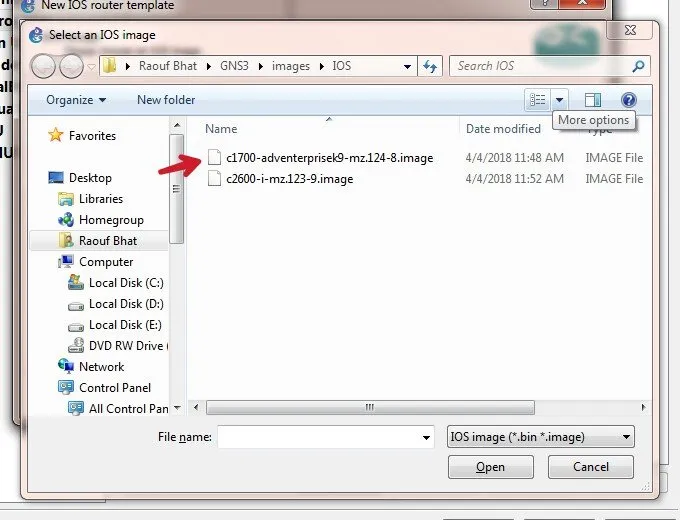Click the file list horizontal scrollbar thumb
The height and width of the screenshot is (520, 680).
pyautogui.click(x=370, y=407)
